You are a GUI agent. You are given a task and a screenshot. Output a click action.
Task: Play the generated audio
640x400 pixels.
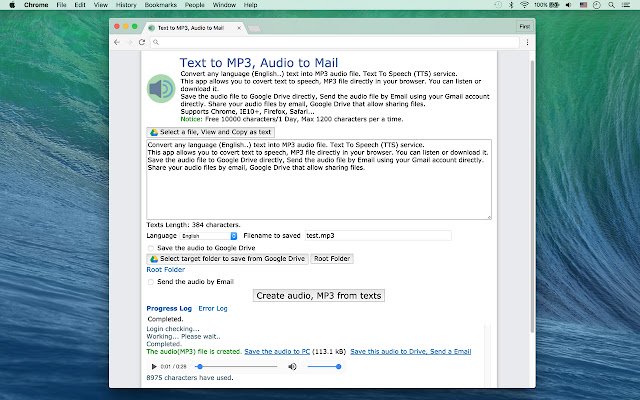tap(154, 367)
